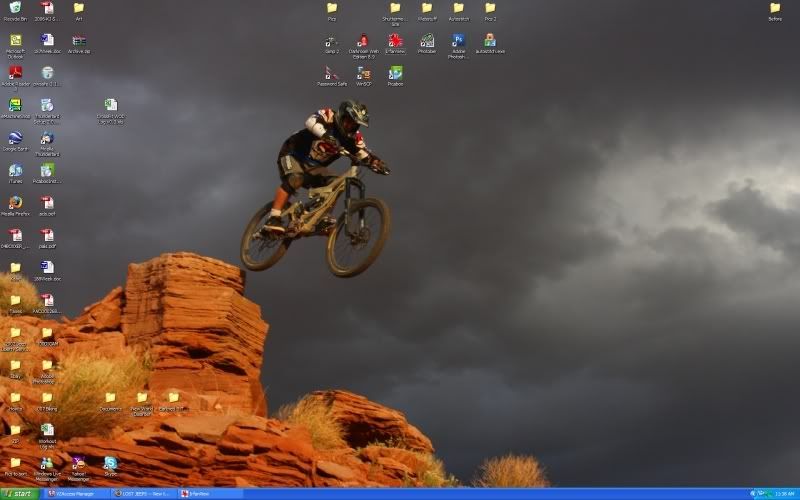Launch iTunes from the desktop
The width and height of the screenshot is (800, 500).
[x=15, y=171]
